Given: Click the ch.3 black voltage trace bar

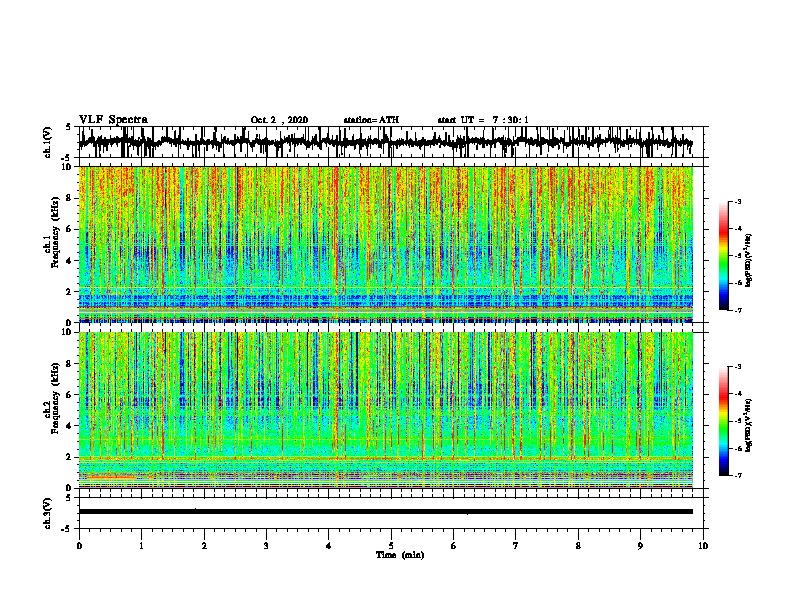Looking at the screenshot, I should tap(386, 512).
